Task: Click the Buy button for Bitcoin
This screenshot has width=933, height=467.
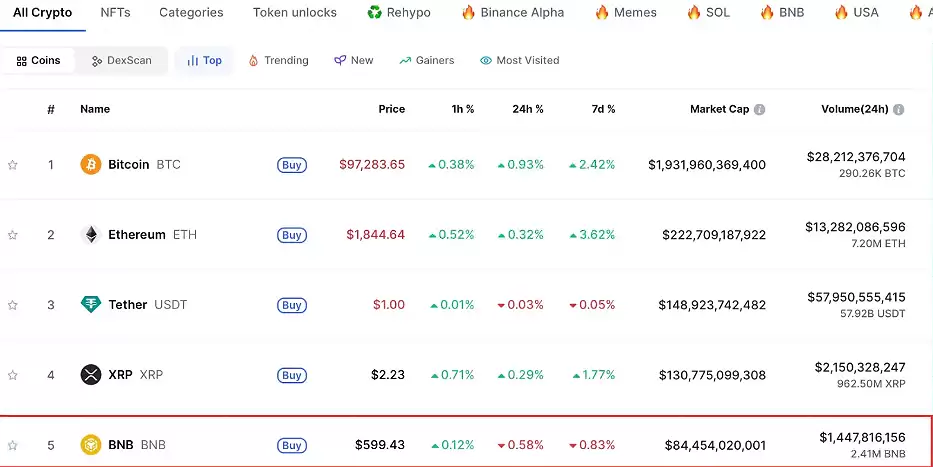Action: 292,165
